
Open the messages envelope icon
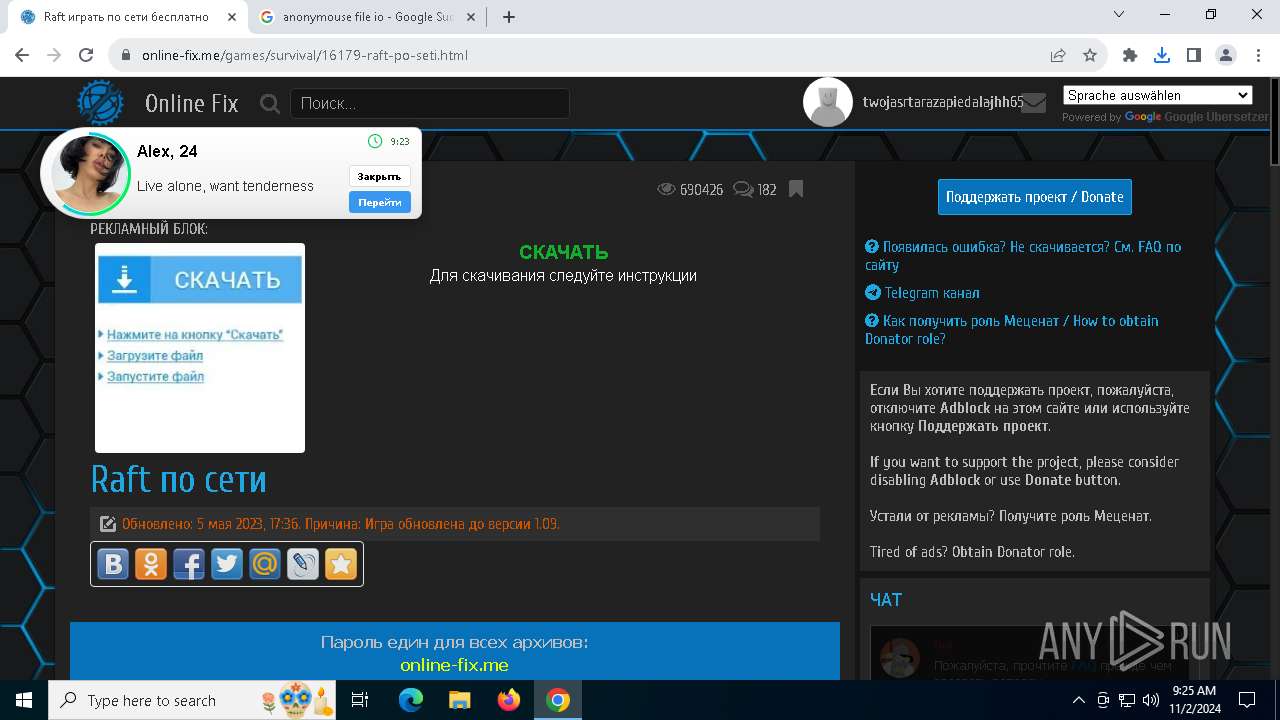tap(1033, 102)
